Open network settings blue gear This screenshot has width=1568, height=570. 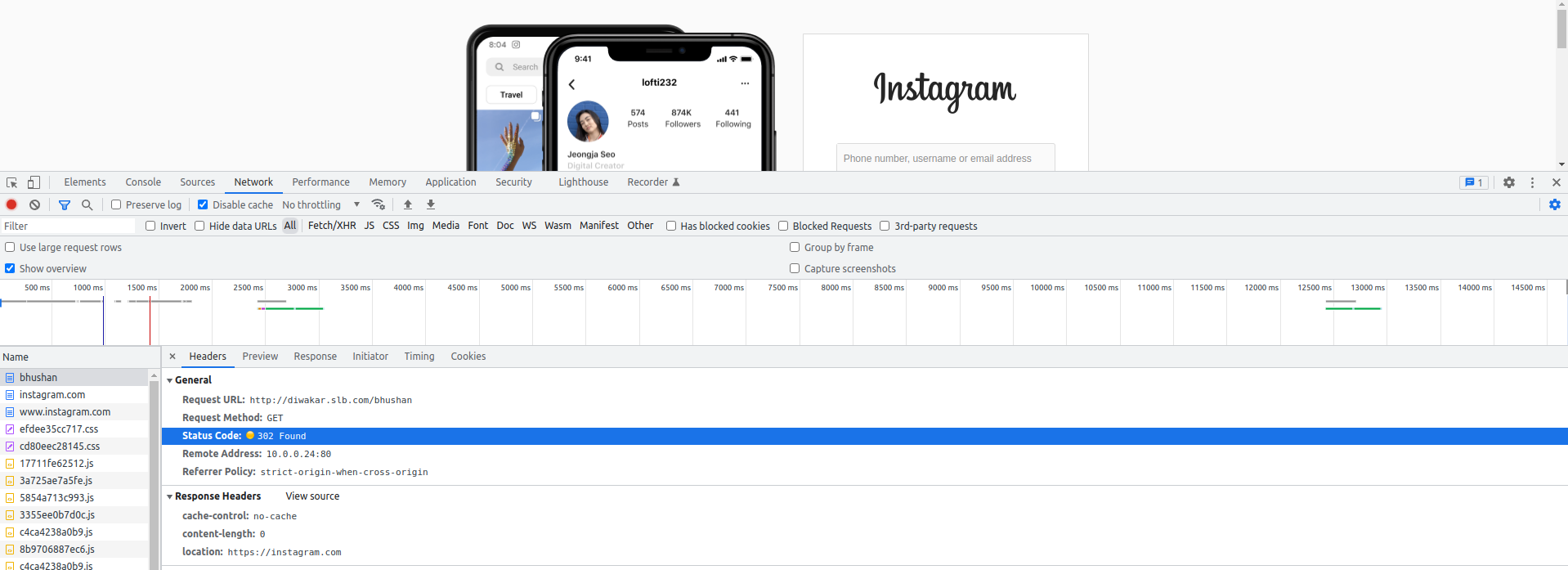1555,204
